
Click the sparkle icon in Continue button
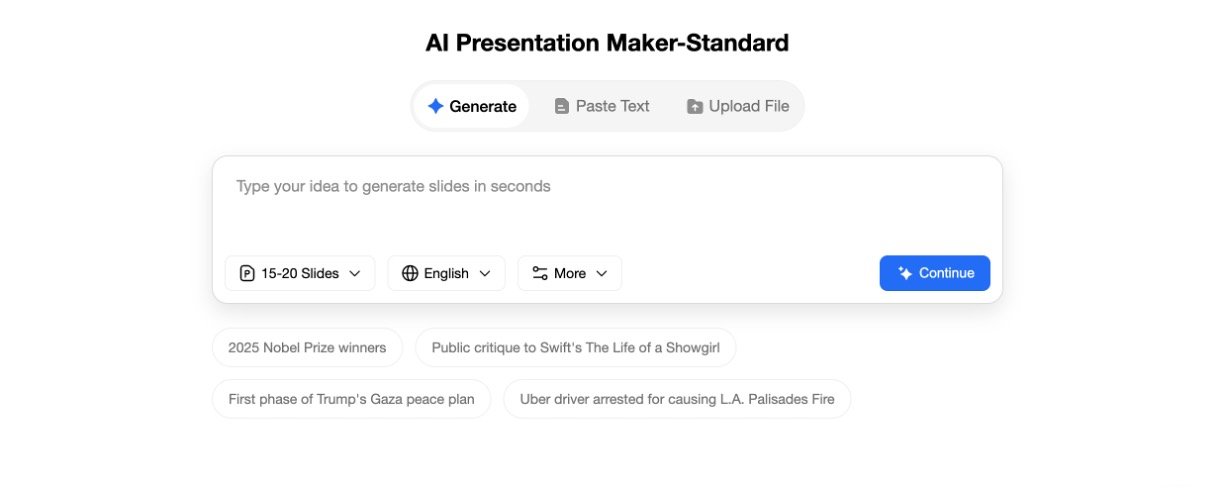point(905,273)
